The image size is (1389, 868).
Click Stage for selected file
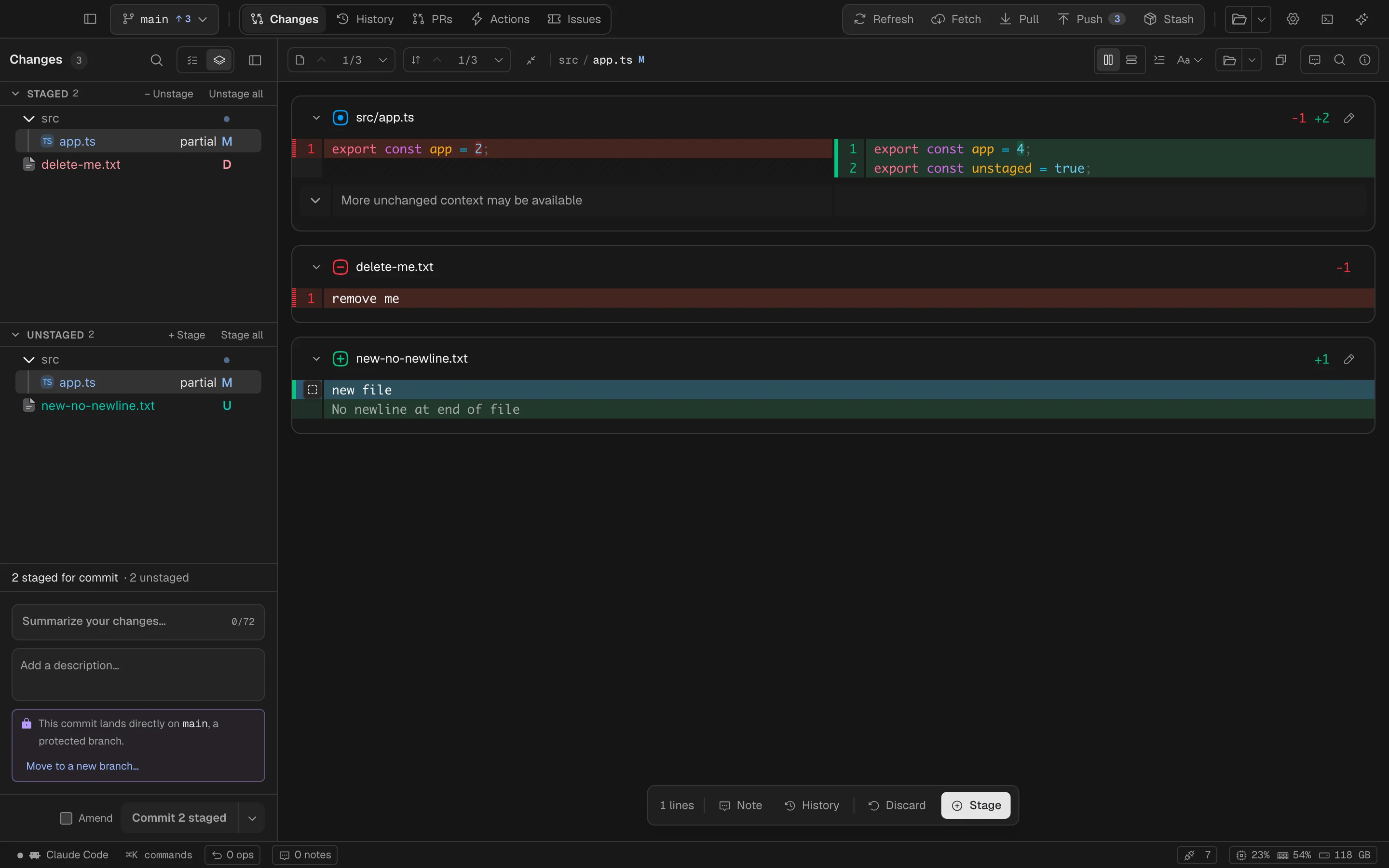[x=187, y=335]
